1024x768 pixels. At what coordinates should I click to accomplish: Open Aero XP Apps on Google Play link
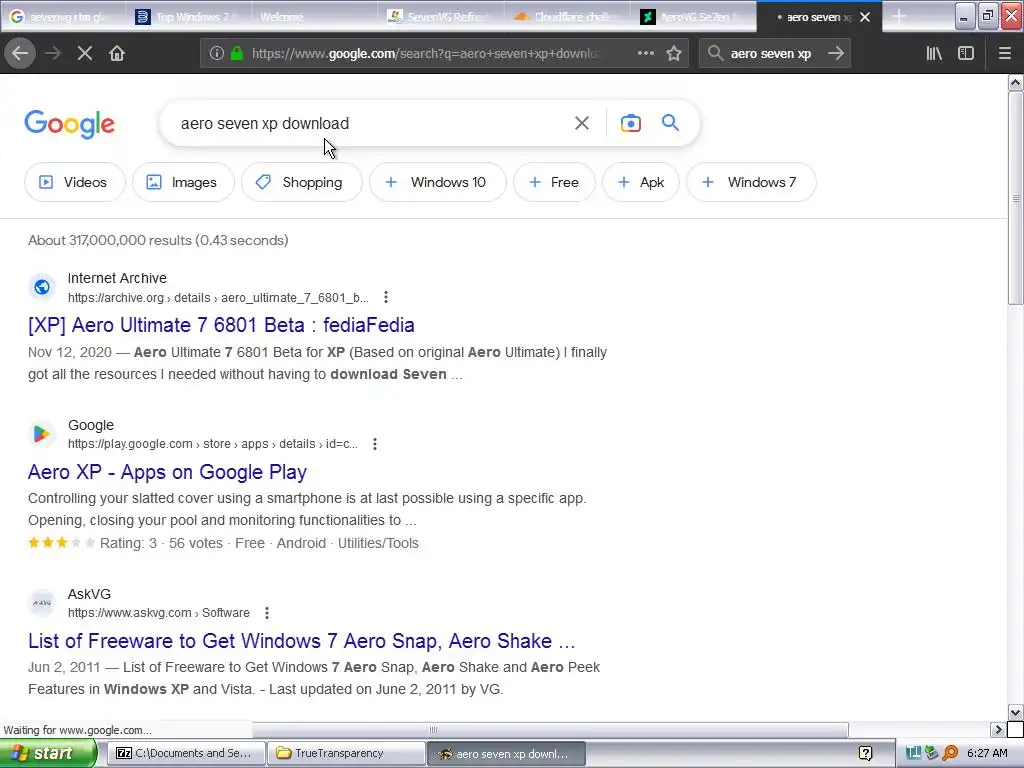167,472
